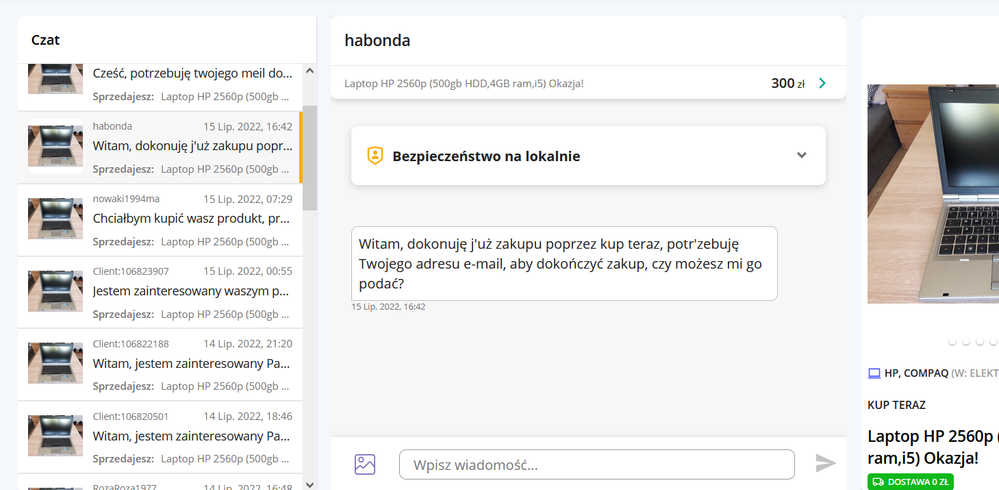
Task: Expand the Bezpieczeństwo na lokalnie panel chevron
Action: [801, 155]
